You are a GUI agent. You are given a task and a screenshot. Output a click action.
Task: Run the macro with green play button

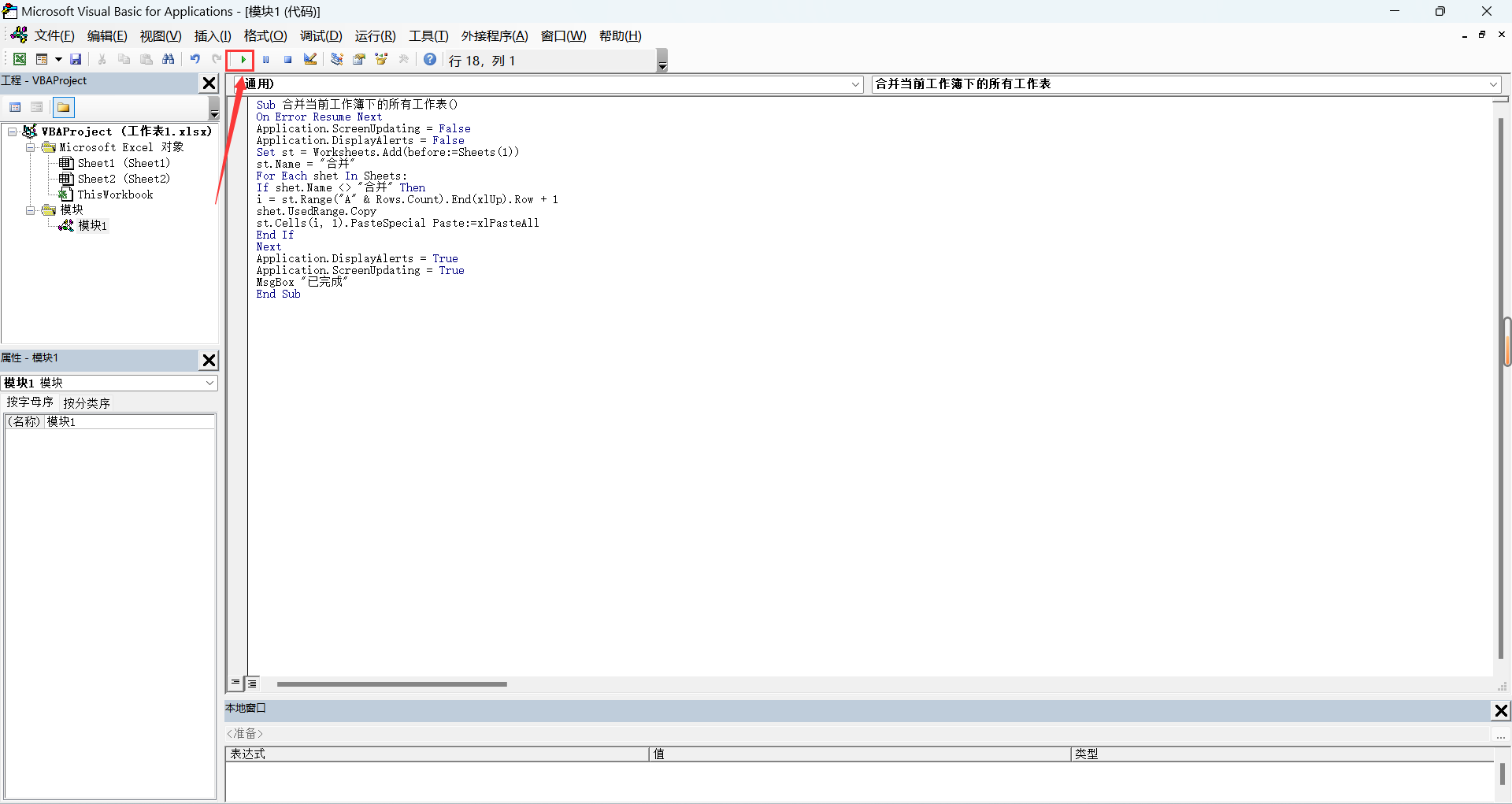[x=243, y=60]
